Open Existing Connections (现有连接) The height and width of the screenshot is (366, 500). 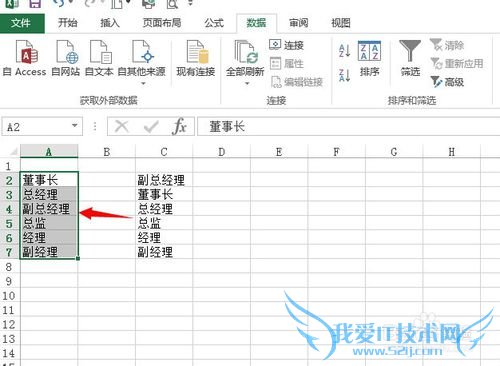(x=196, y=58)
